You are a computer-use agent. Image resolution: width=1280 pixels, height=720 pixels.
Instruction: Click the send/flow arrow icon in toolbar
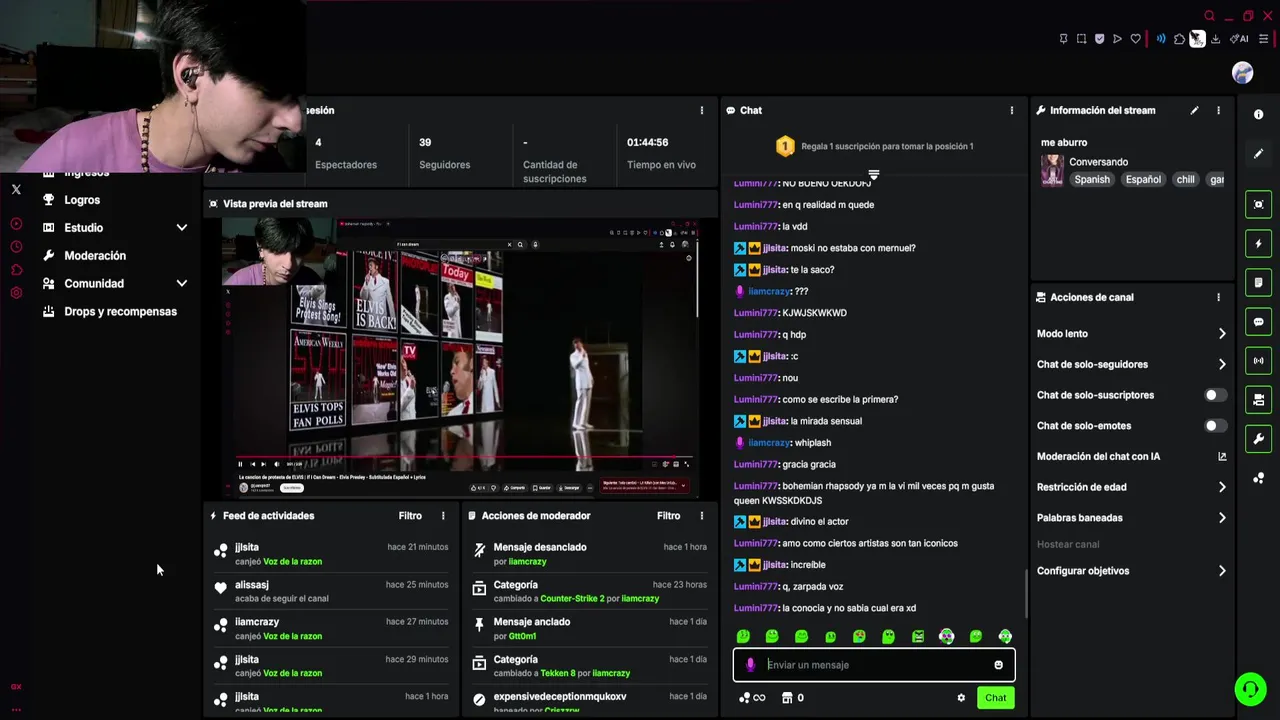click(1117, 39)
